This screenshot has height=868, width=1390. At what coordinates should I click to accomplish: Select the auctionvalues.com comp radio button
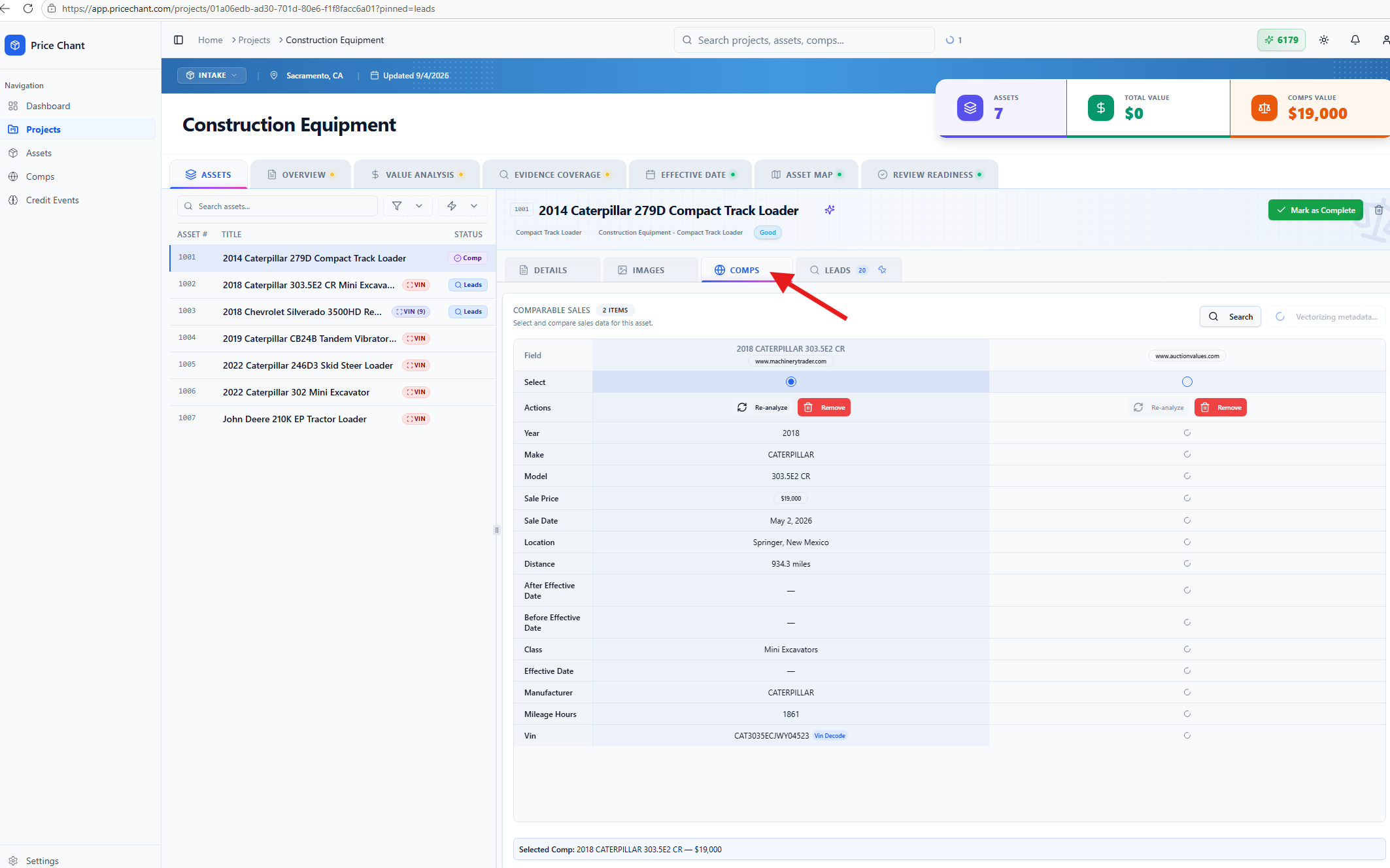1187,382
